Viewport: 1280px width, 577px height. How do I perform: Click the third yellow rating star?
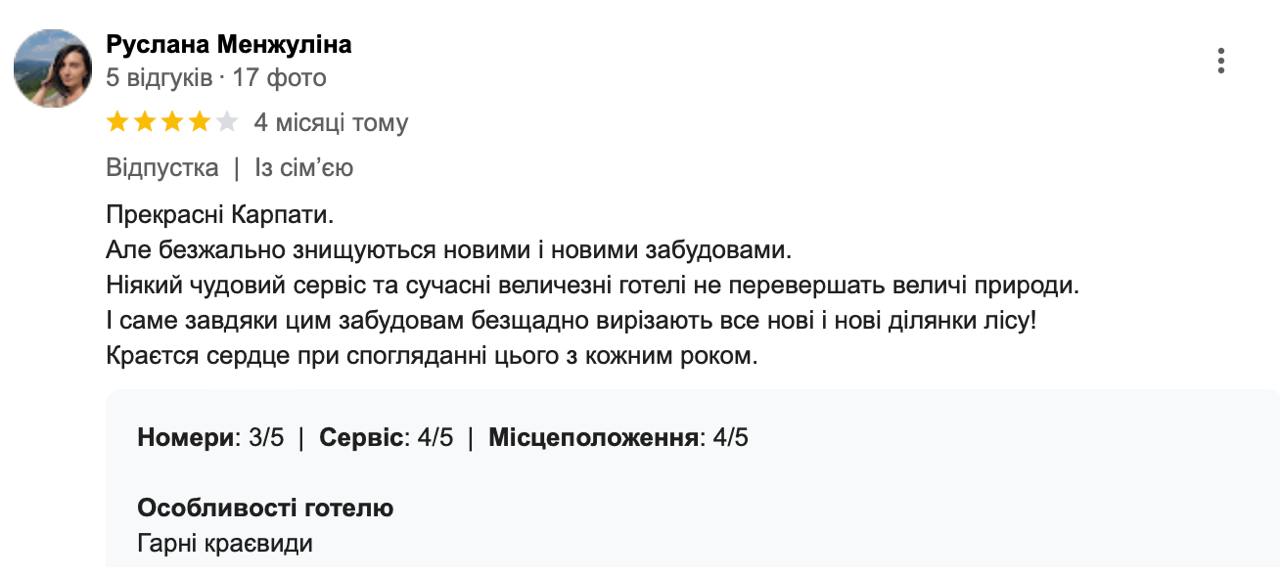tap(172, 123)
